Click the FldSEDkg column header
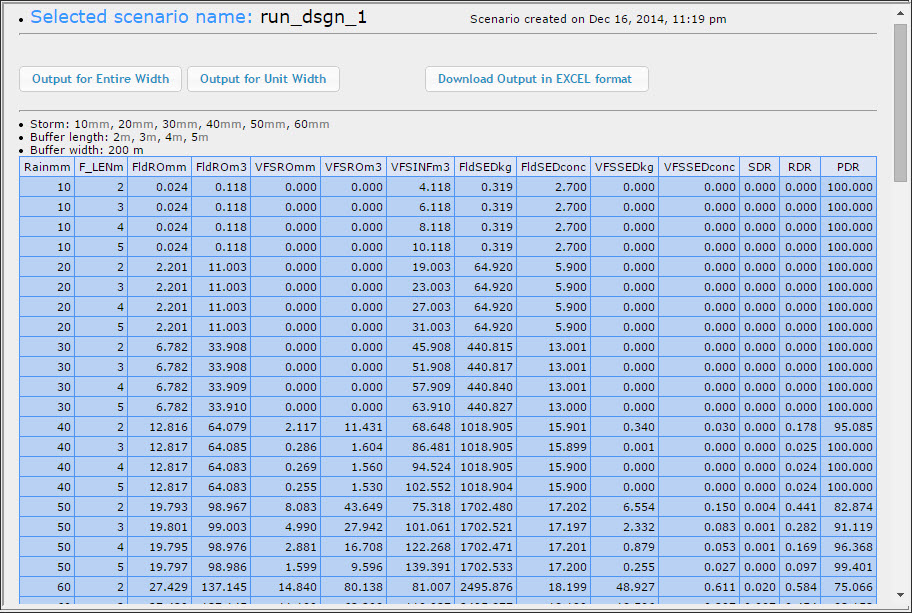Image resolution: width=912 pixels, height=613 pixels. (x=486, y=167)
